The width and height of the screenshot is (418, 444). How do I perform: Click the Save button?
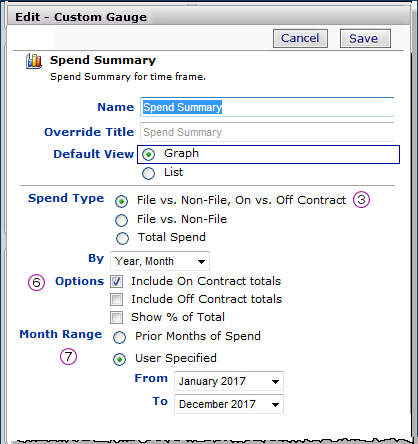pos(365,38)
